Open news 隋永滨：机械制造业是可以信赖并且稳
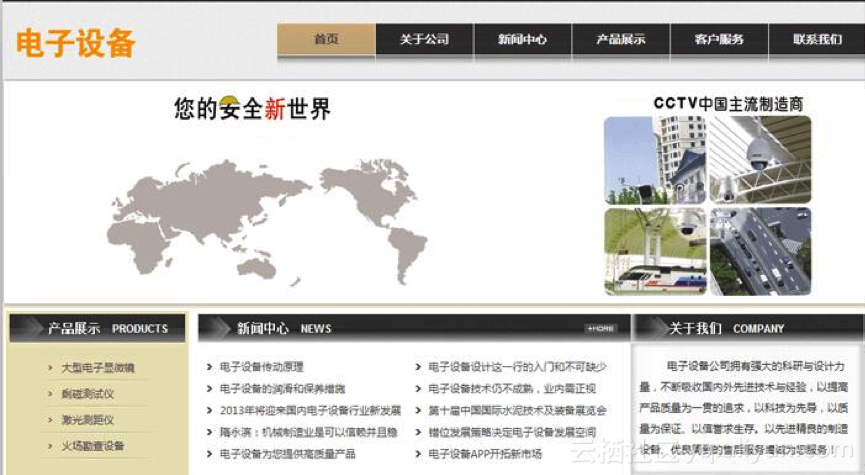865x475 pixels. pos(308,432)
